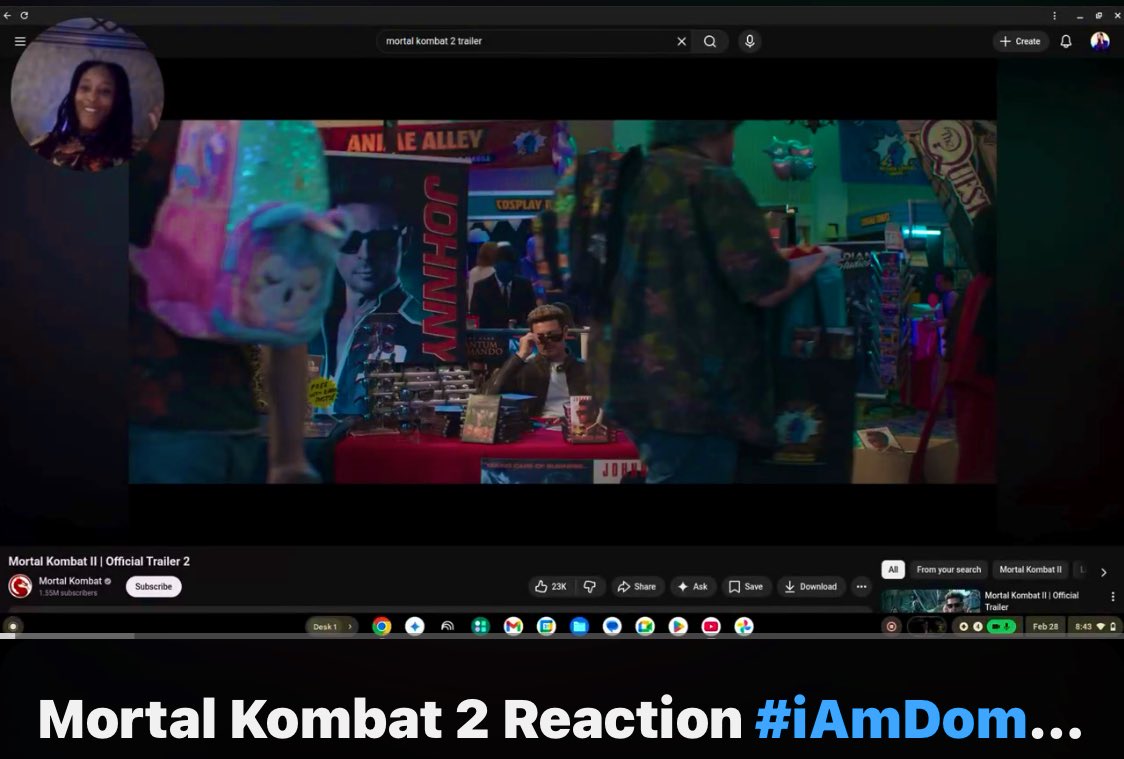The height and width of the screenshot is (759, 1124).
Task: Open YouTube app from the shelf
Action: coord(711,626)
